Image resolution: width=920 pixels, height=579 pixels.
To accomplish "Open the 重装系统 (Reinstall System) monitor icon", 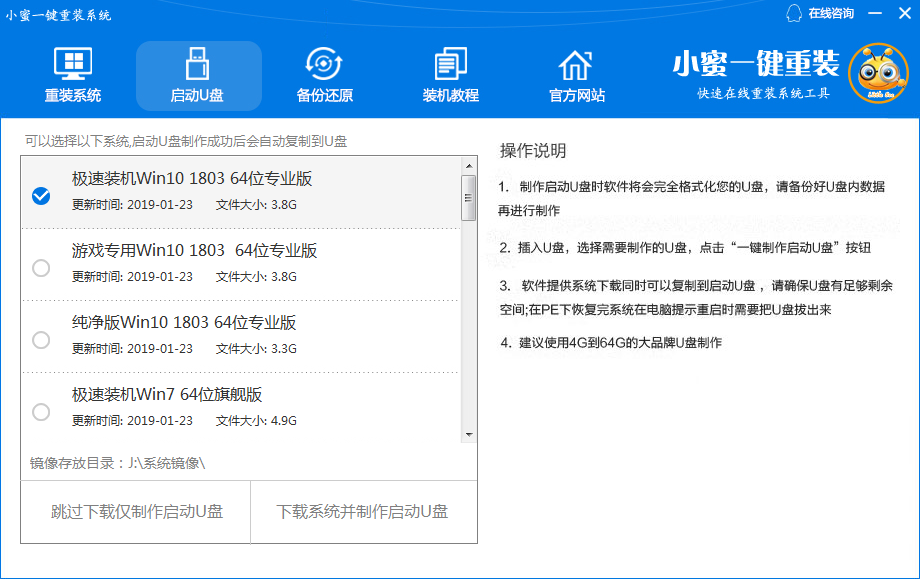I will point(72,66).
